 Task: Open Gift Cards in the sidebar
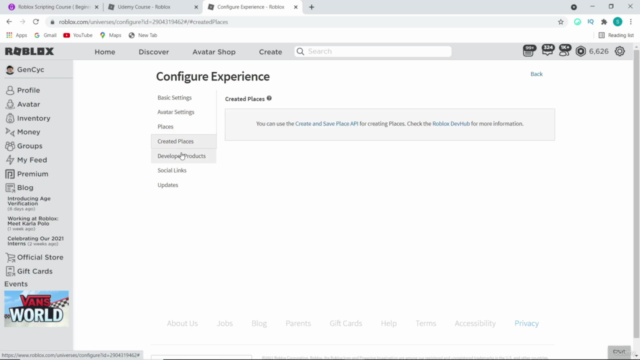coord(29,271)
